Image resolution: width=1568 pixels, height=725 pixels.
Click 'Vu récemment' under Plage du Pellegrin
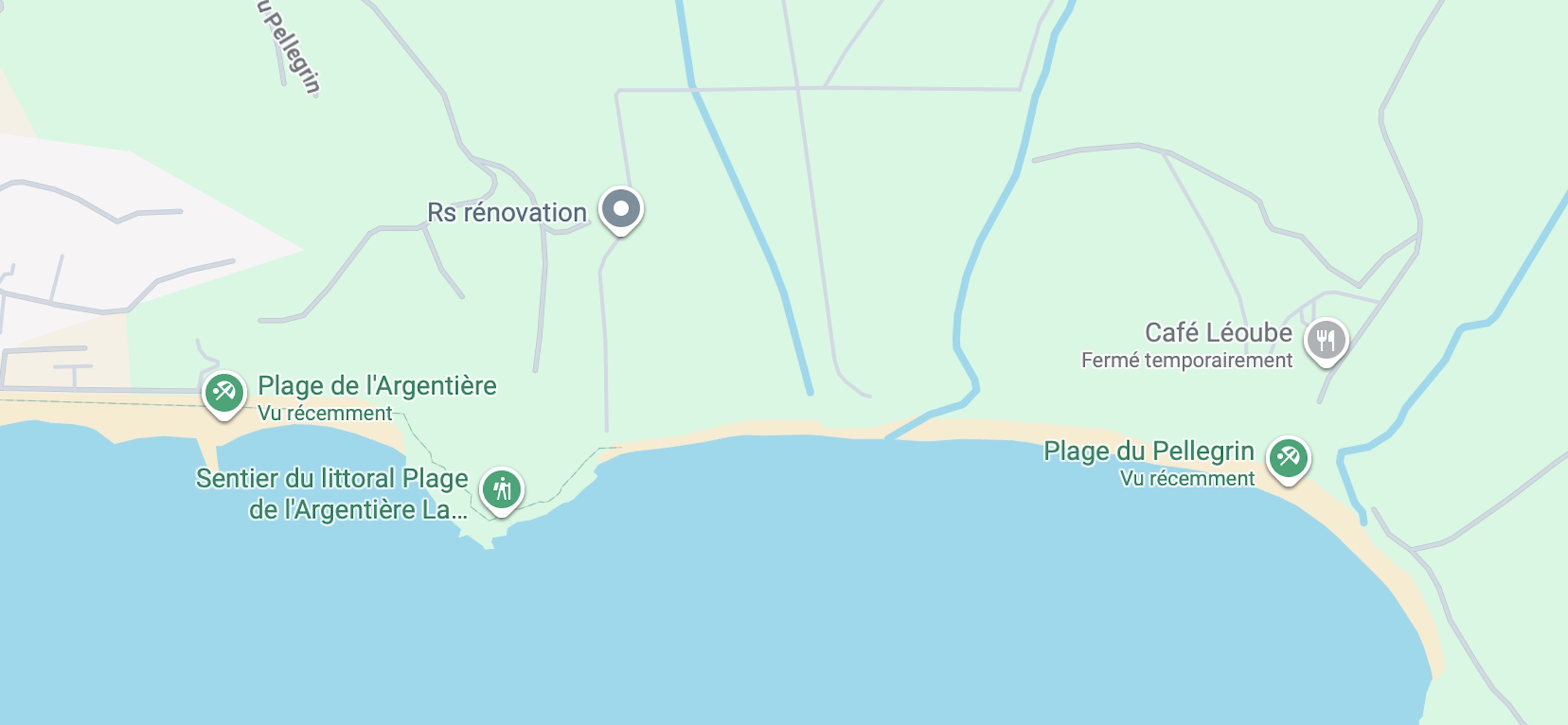coord(1187,478)
